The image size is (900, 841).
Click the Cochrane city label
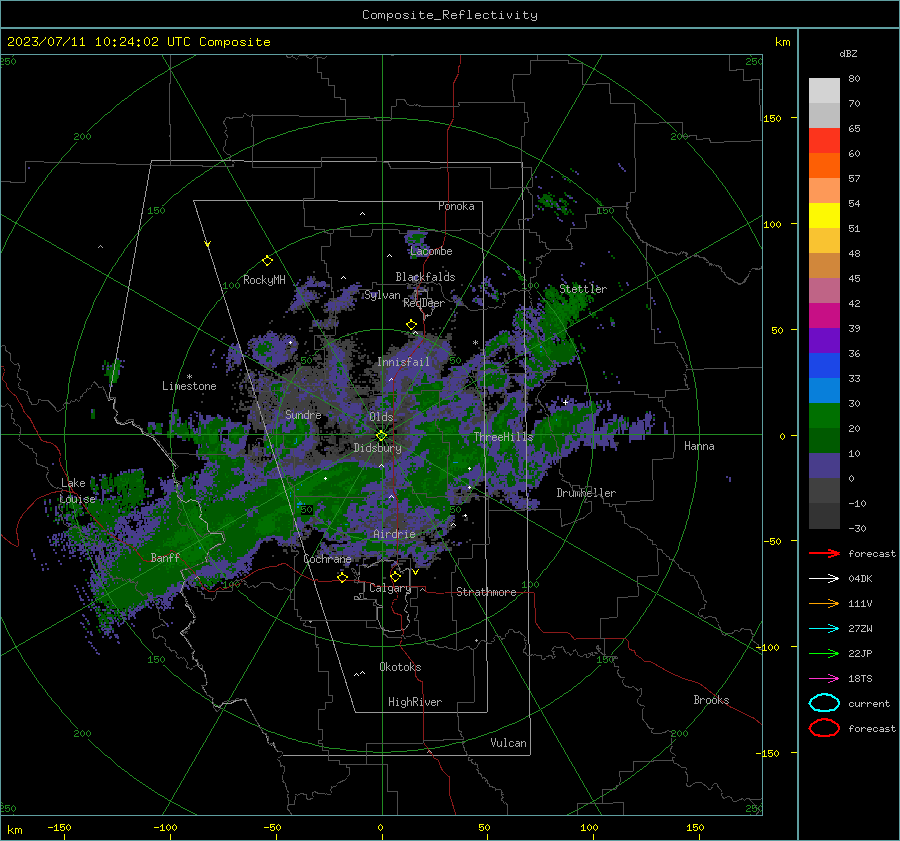pyautogui.click(x=327, y=559)
